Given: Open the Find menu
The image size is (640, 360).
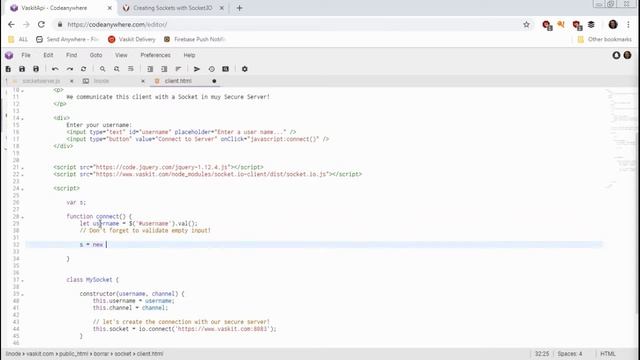Looking at the screenshot, I should click(x=71, y=55).
